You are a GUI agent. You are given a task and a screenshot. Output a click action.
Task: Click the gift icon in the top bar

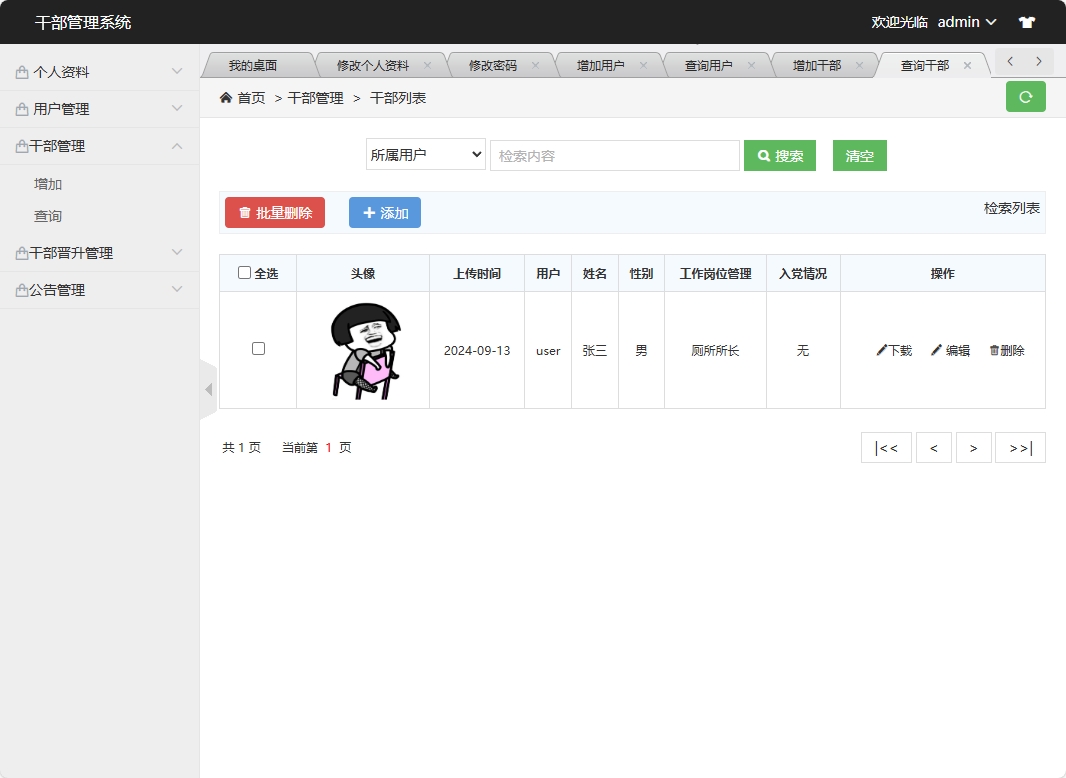coord(1026,21)
